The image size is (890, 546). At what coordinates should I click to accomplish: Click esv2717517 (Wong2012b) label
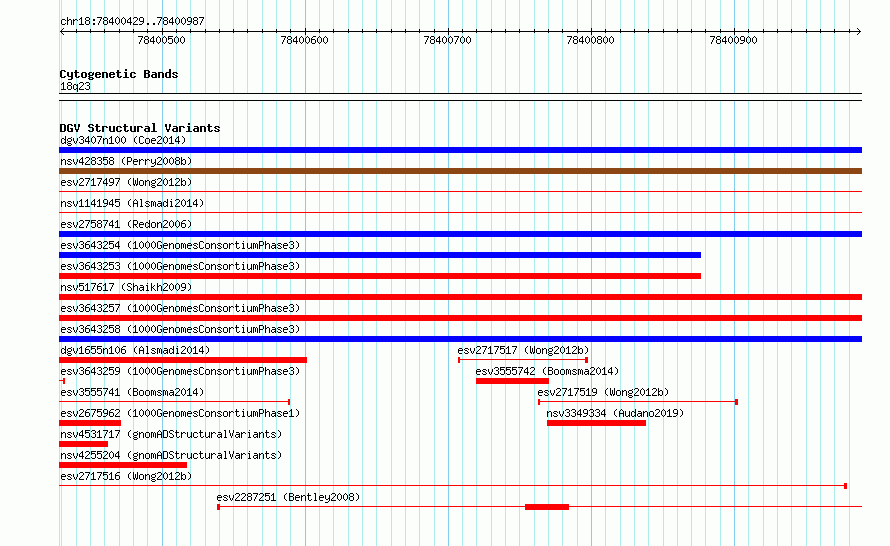click(523, 350)
